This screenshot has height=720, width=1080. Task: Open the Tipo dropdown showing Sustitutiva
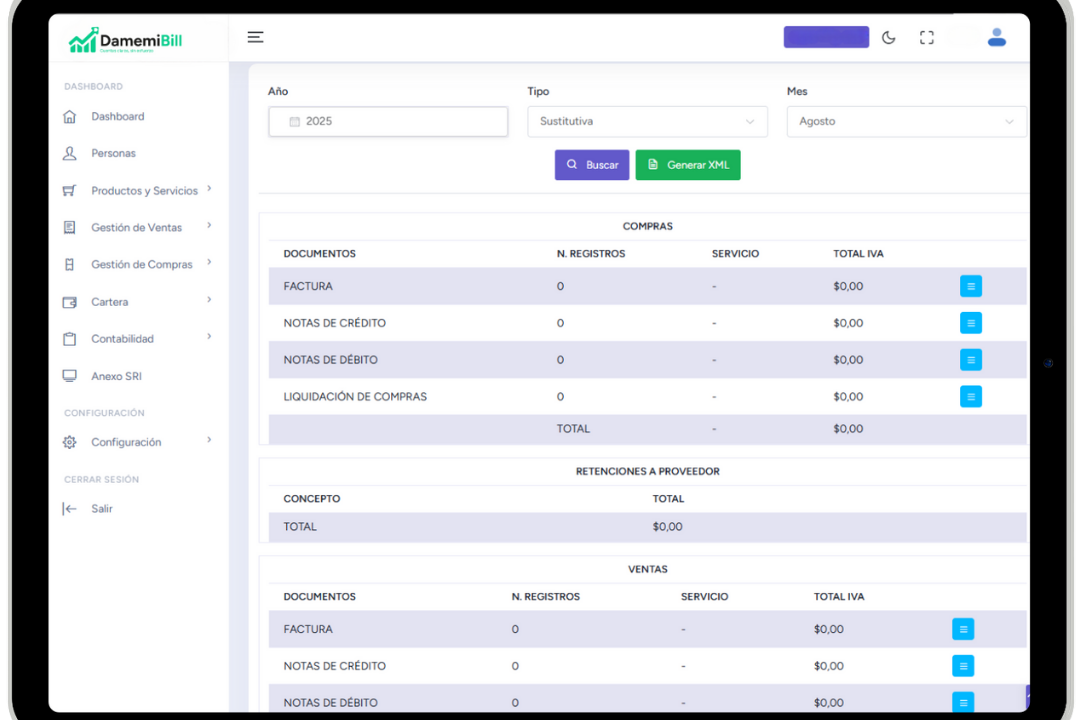click(x=647, y=121)
